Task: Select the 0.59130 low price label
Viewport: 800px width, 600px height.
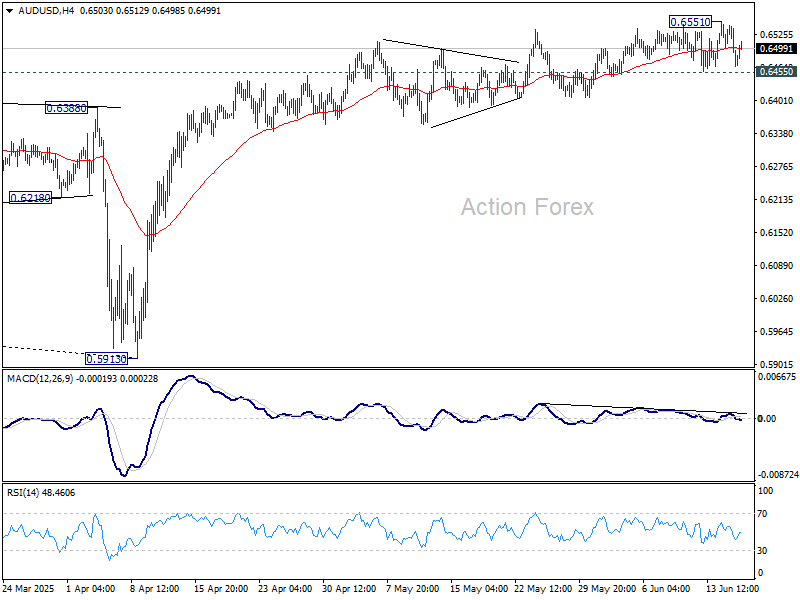Action: point(106,359)
